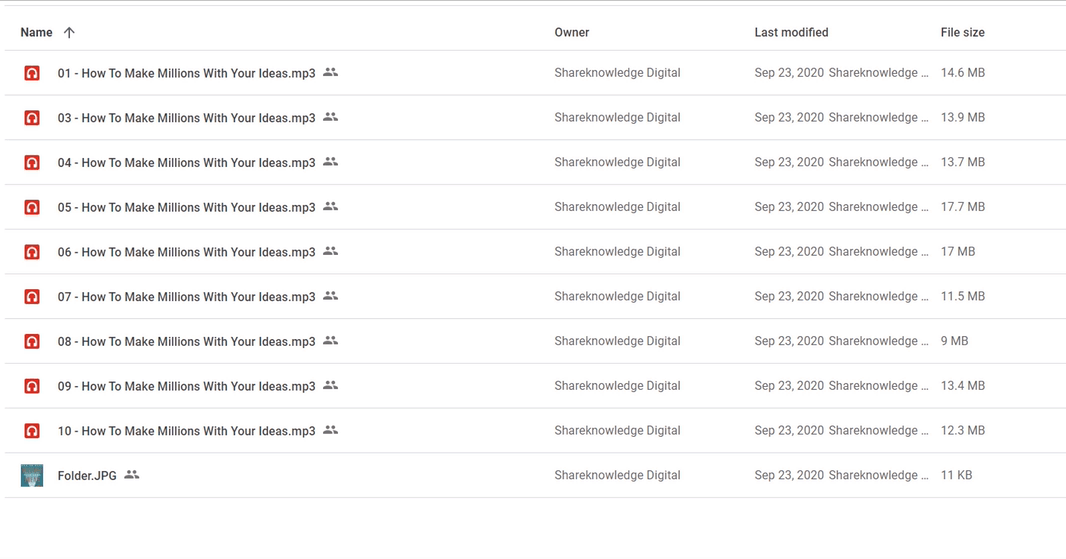Click the audio icon for 01 mp3 file

point(32,73)
